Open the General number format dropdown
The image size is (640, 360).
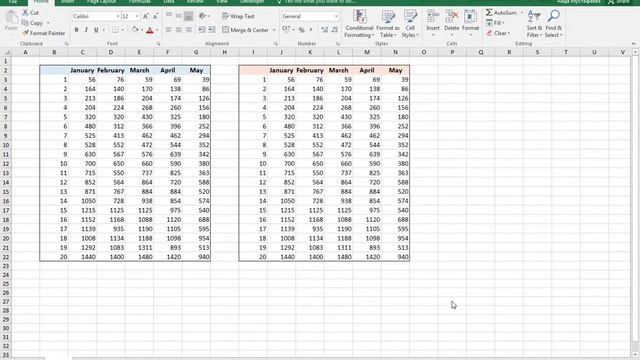point(336,16)
